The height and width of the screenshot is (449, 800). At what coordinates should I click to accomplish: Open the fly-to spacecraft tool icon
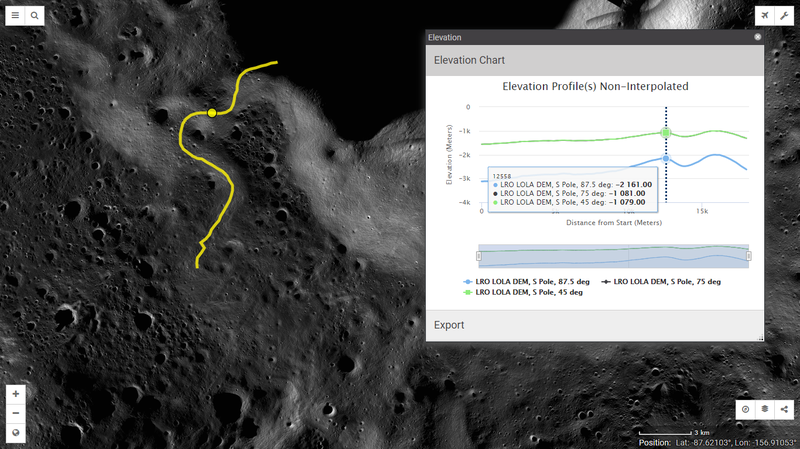[x=765, y=16]
